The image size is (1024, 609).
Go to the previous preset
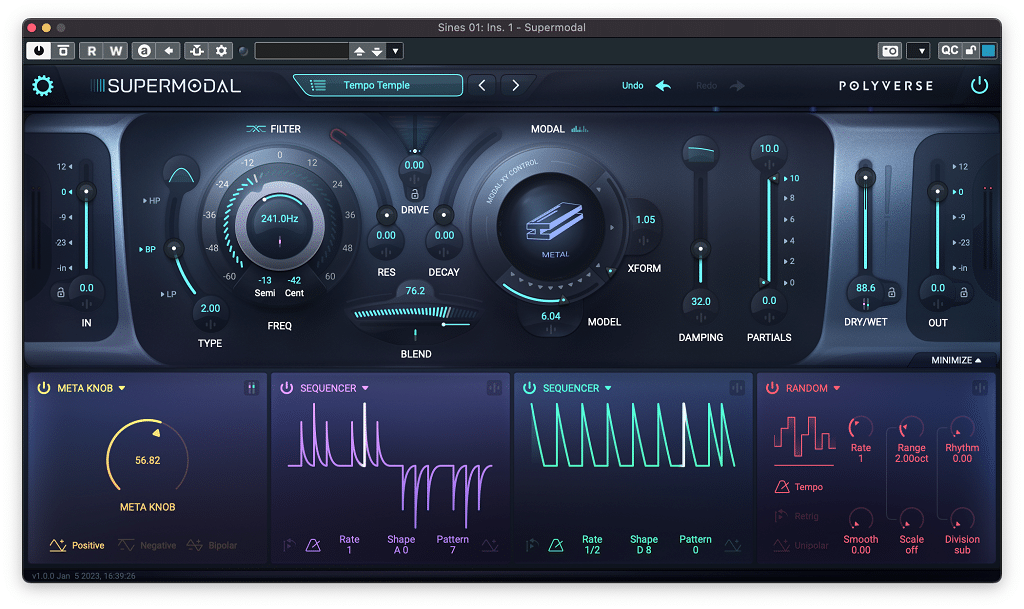click(482, 86)
